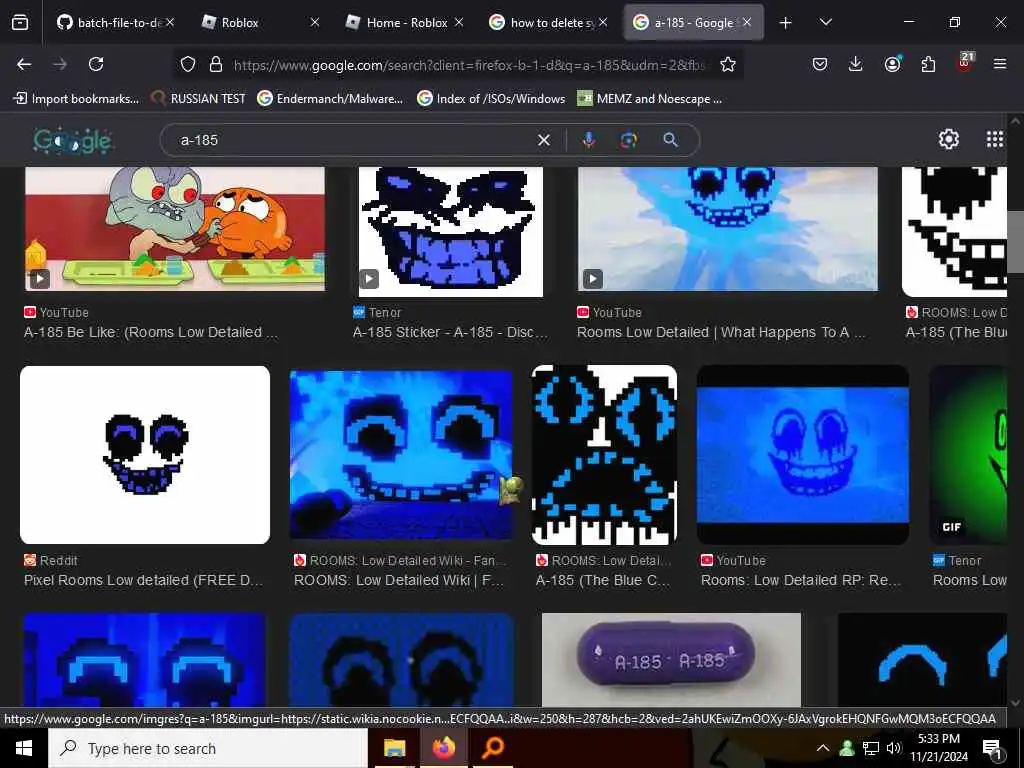Image resolution: width=1024 pixels, height=768 pixels.
Task: Open Endermanch/Malware bookmark
Action: pyautogui.click(x=330, y=99)
